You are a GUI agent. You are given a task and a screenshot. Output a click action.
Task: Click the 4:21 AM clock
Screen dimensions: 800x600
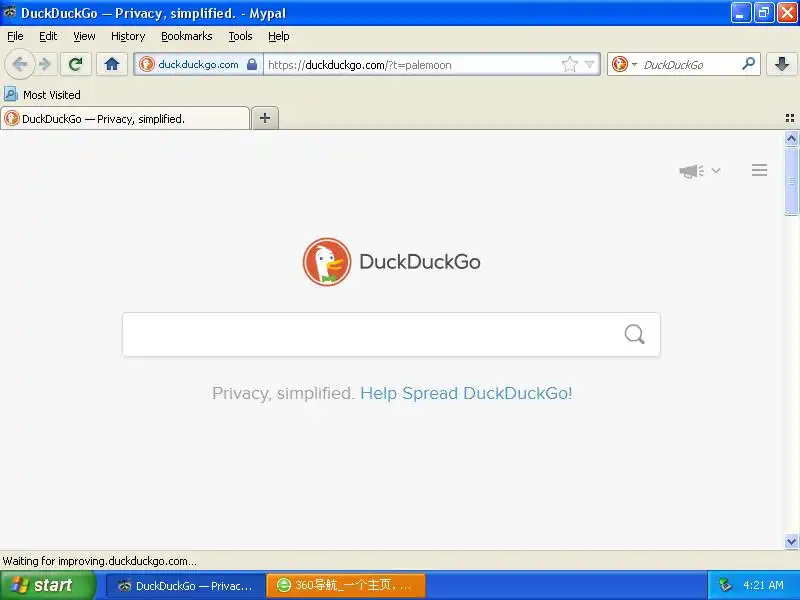763,585
